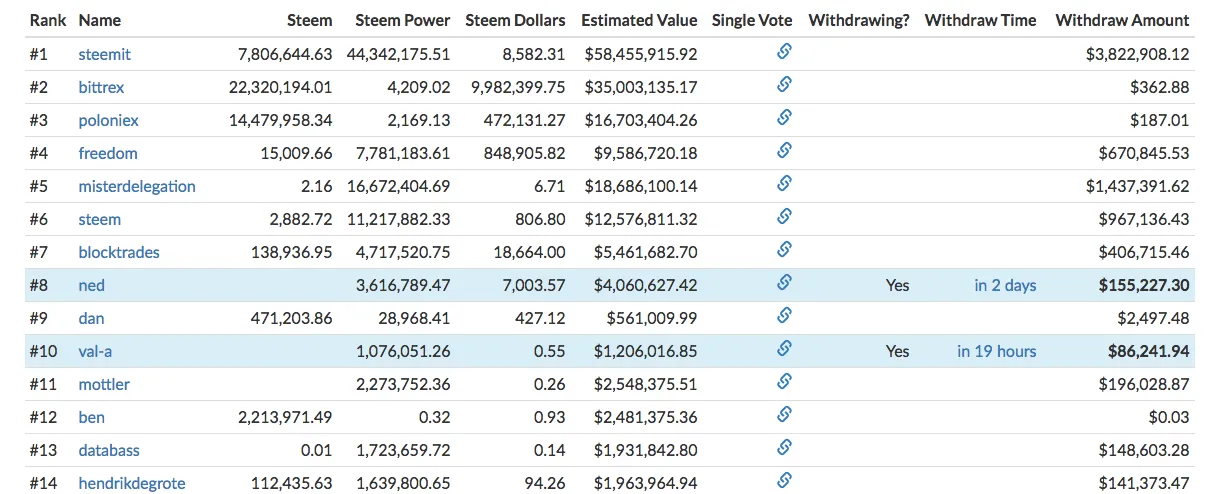Click the single vote link icon for val-a
This screenshot has height=494, width=1214.
(784, 349)
